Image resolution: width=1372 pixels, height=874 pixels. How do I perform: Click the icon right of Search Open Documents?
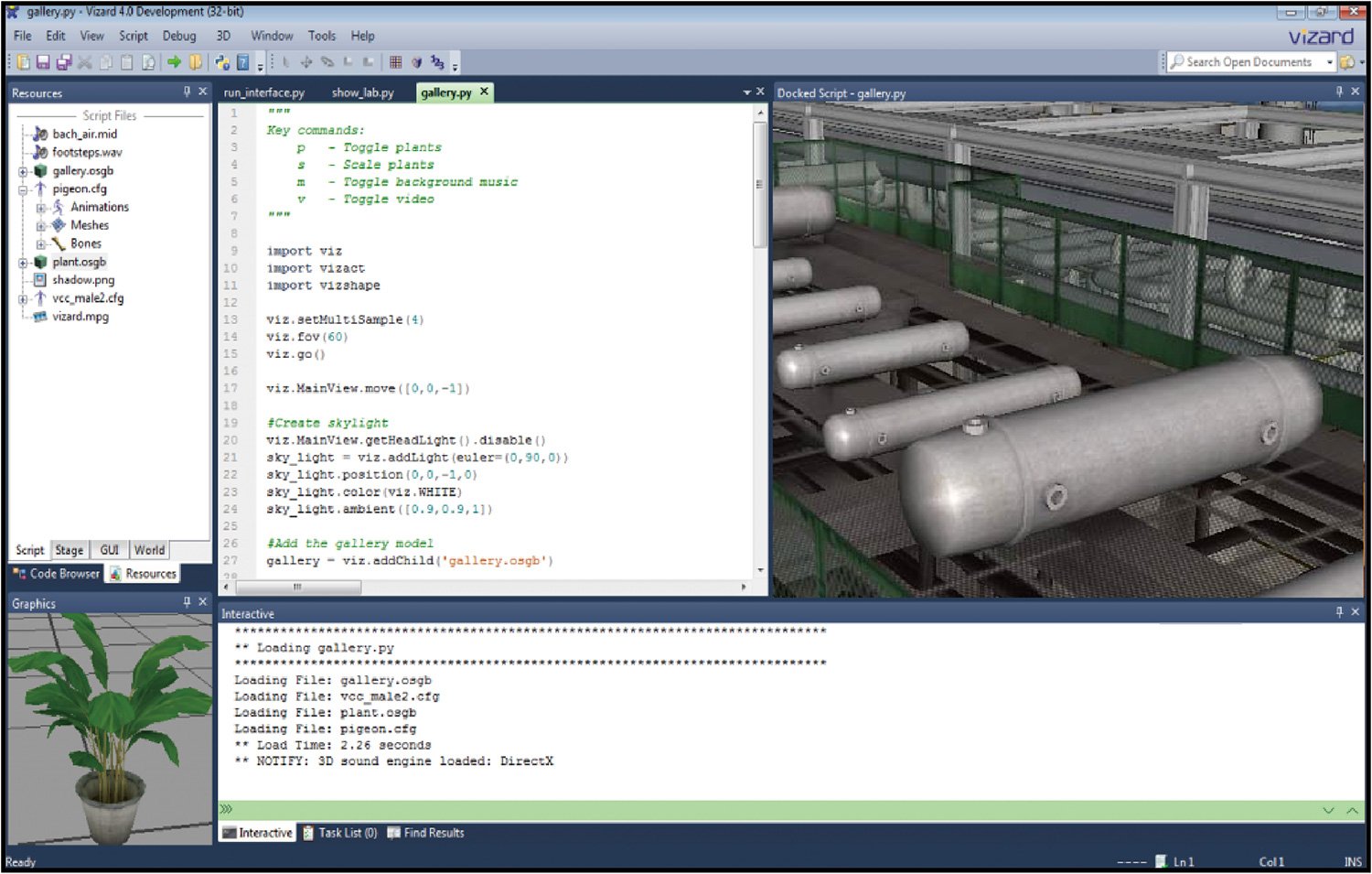pyautogui.click(x=1347, y=62)
